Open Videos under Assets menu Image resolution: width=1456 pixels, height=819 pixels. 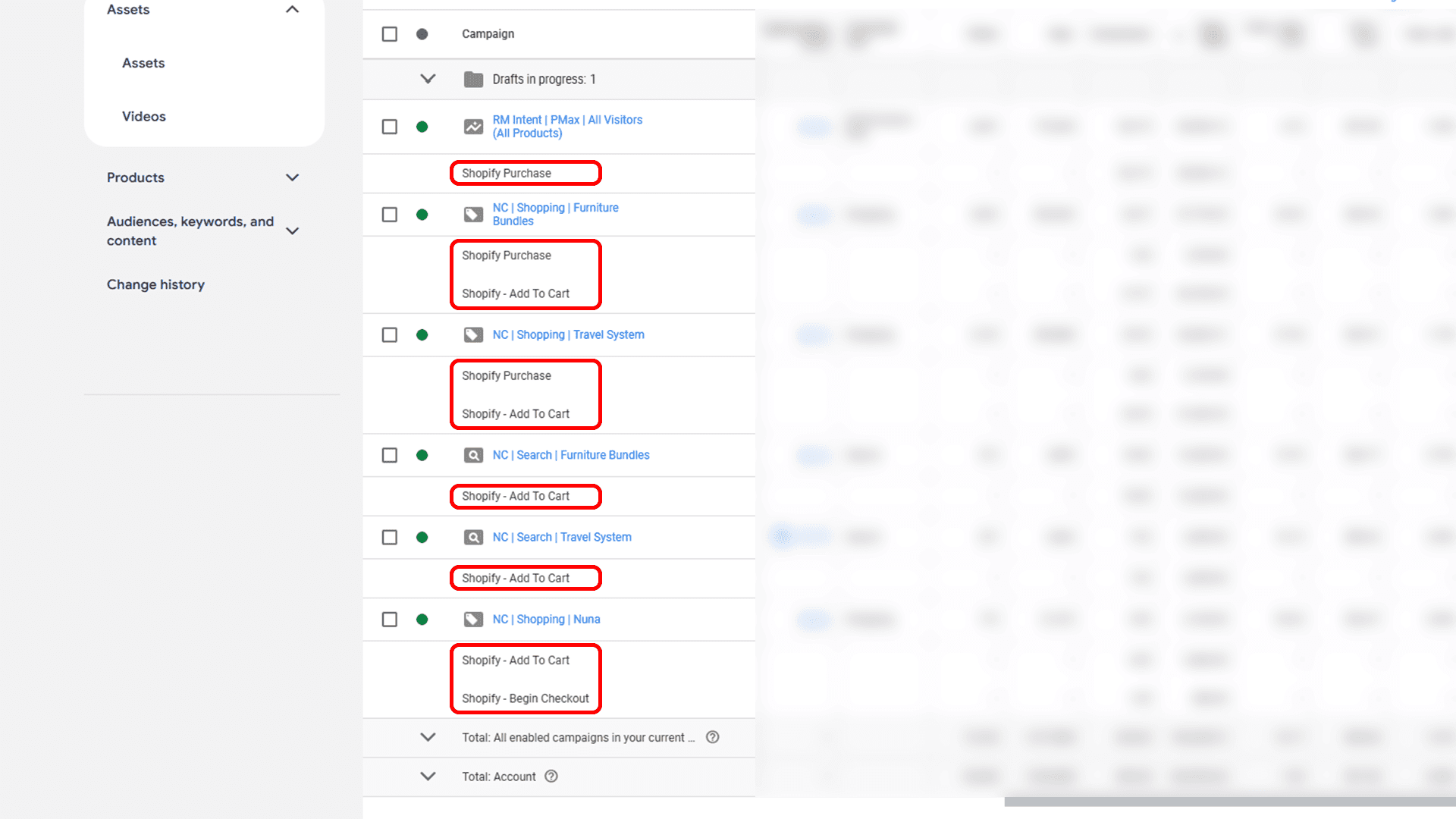tap(143, 116)
